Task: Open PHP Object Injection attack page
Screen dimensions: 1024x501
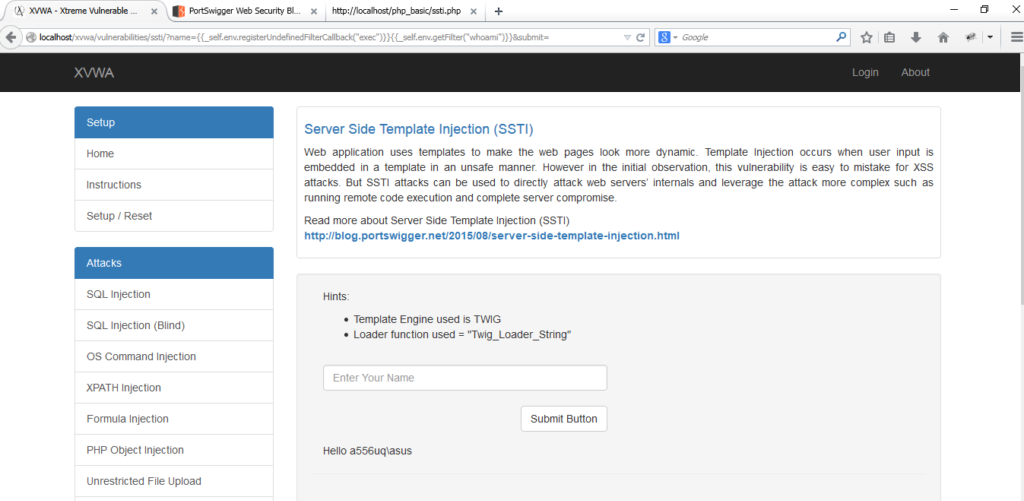Action: (x=174, y=450)
